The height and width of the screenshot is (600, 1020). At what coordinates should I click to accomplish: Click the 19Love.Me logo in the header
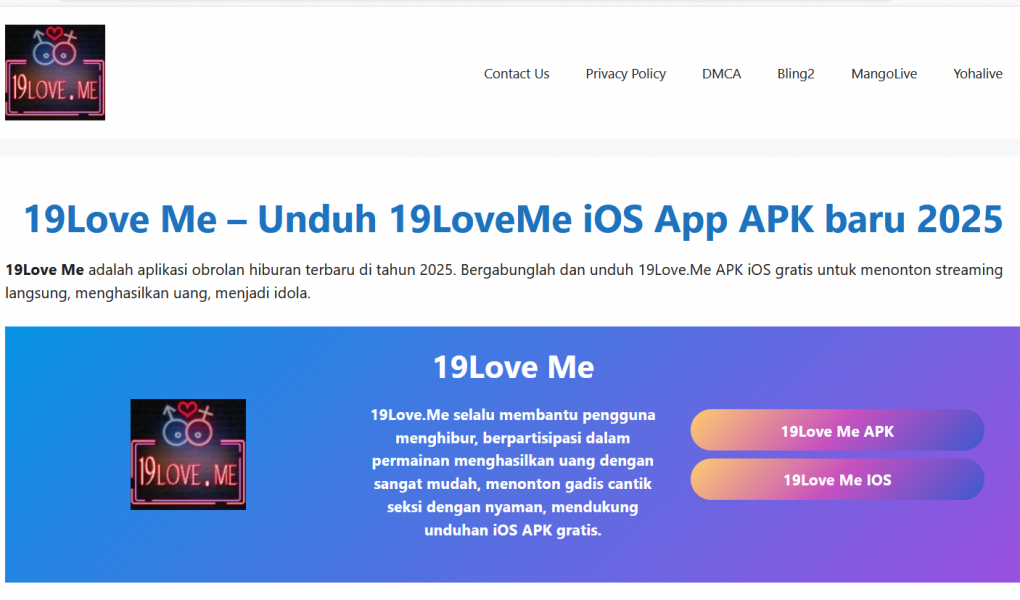[55, 72]
